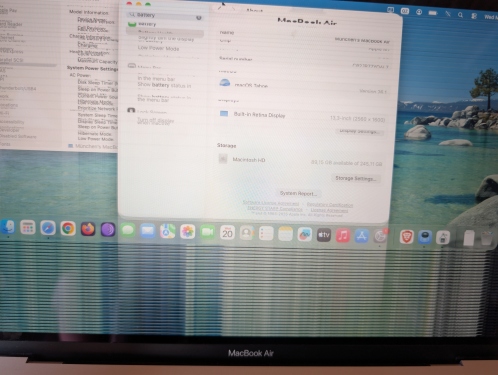The image size is (498, 375).
Task: Select Parallel SCSI in System Information sidebar
Action: coord(11,60)
